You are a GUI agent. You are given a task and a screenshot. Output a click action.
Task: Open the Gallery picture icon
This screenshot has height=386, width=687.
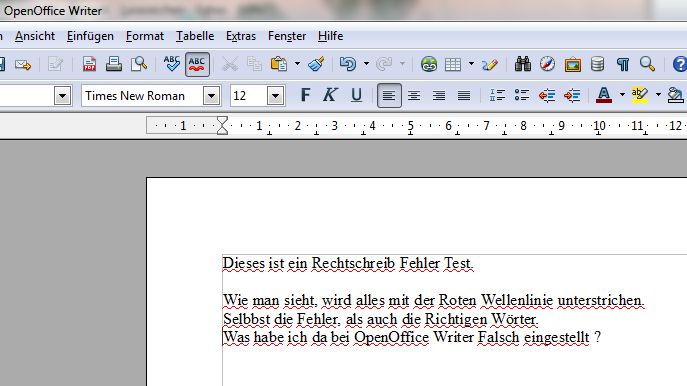pos(572,65)
